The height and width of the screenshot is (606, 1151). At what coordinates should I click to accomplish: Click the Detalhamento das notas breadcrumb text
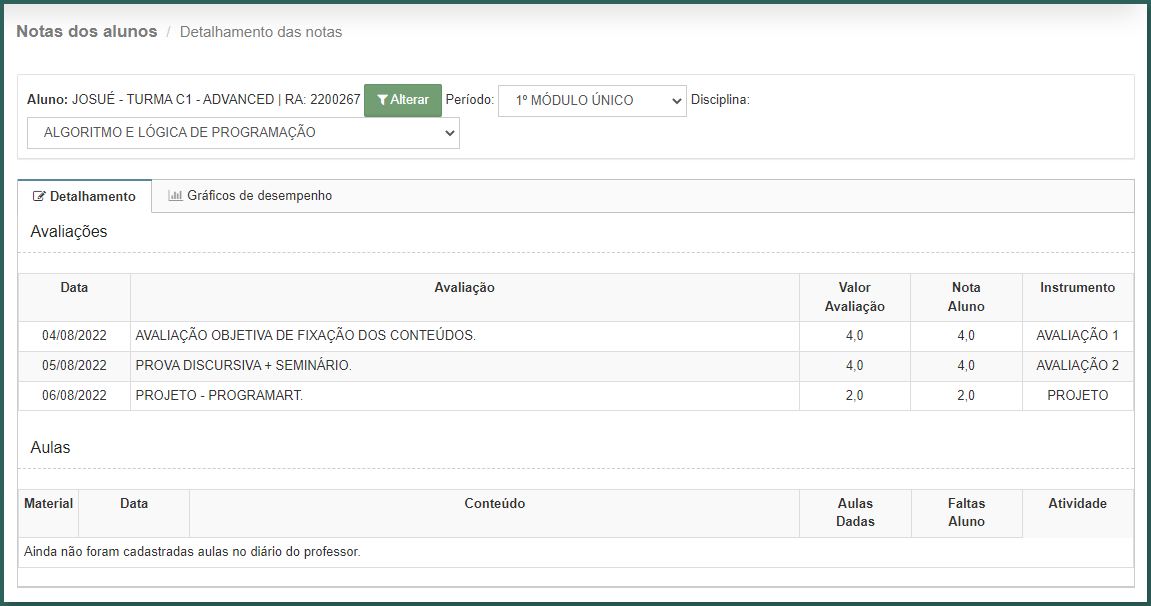click(261, 32)
